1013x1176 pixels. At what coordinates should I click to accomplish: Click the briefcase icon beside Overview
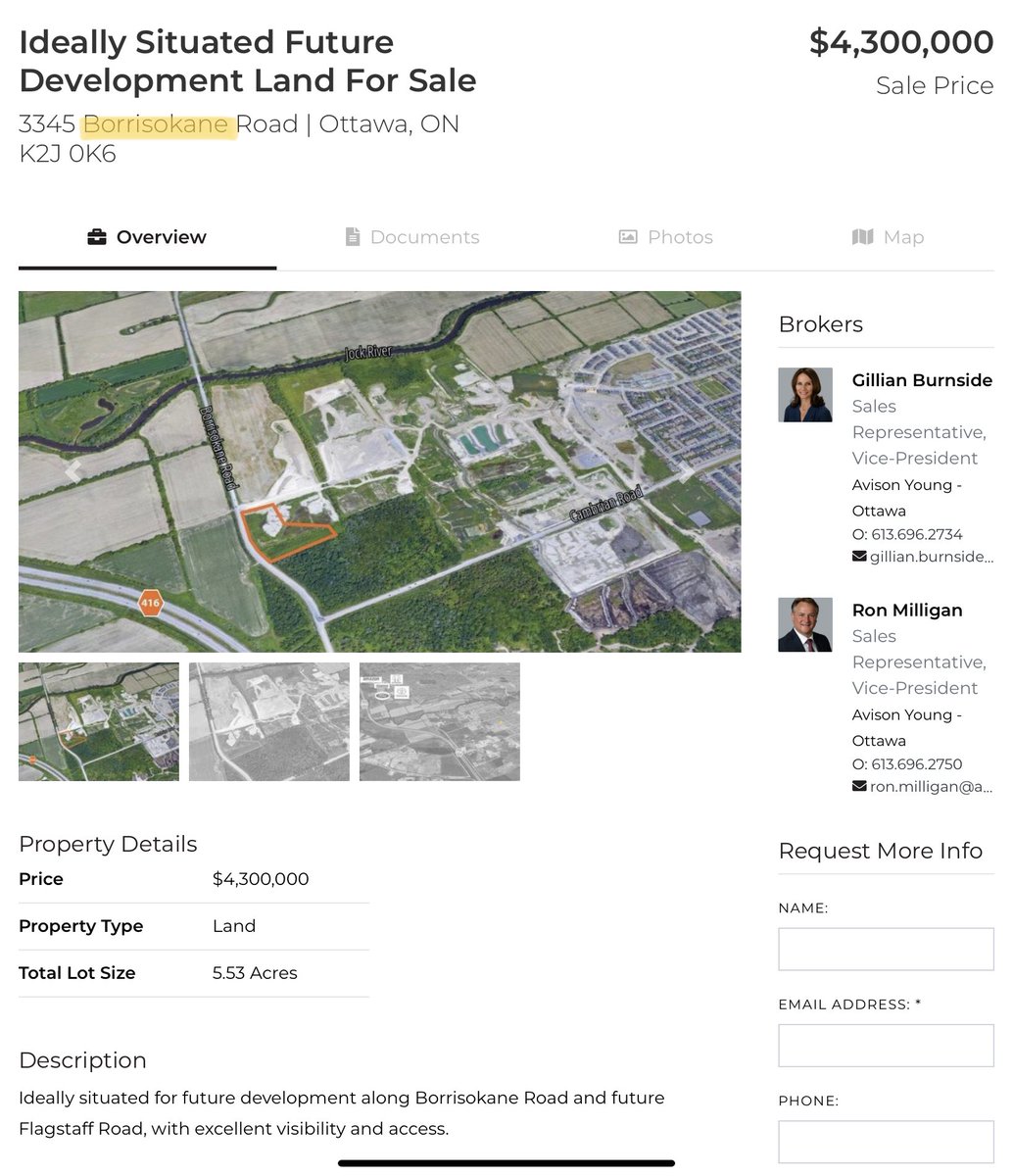(x=97, y=237)
